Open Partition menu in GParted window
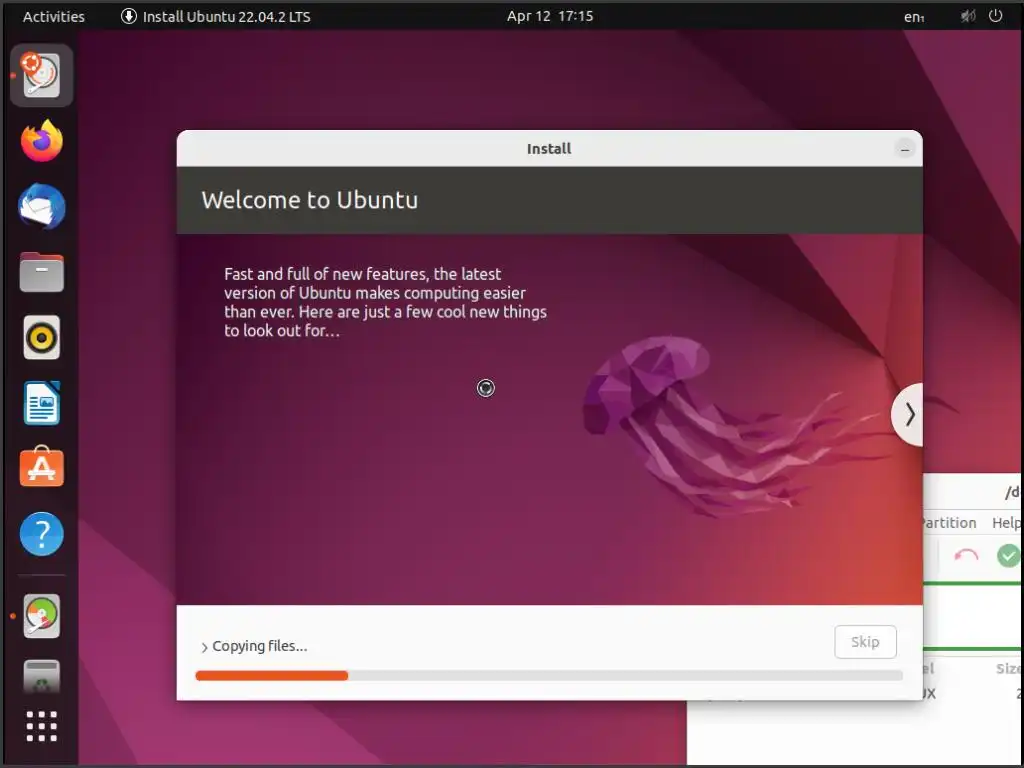Screen dimensions: 1024x768 pos(948,522)
